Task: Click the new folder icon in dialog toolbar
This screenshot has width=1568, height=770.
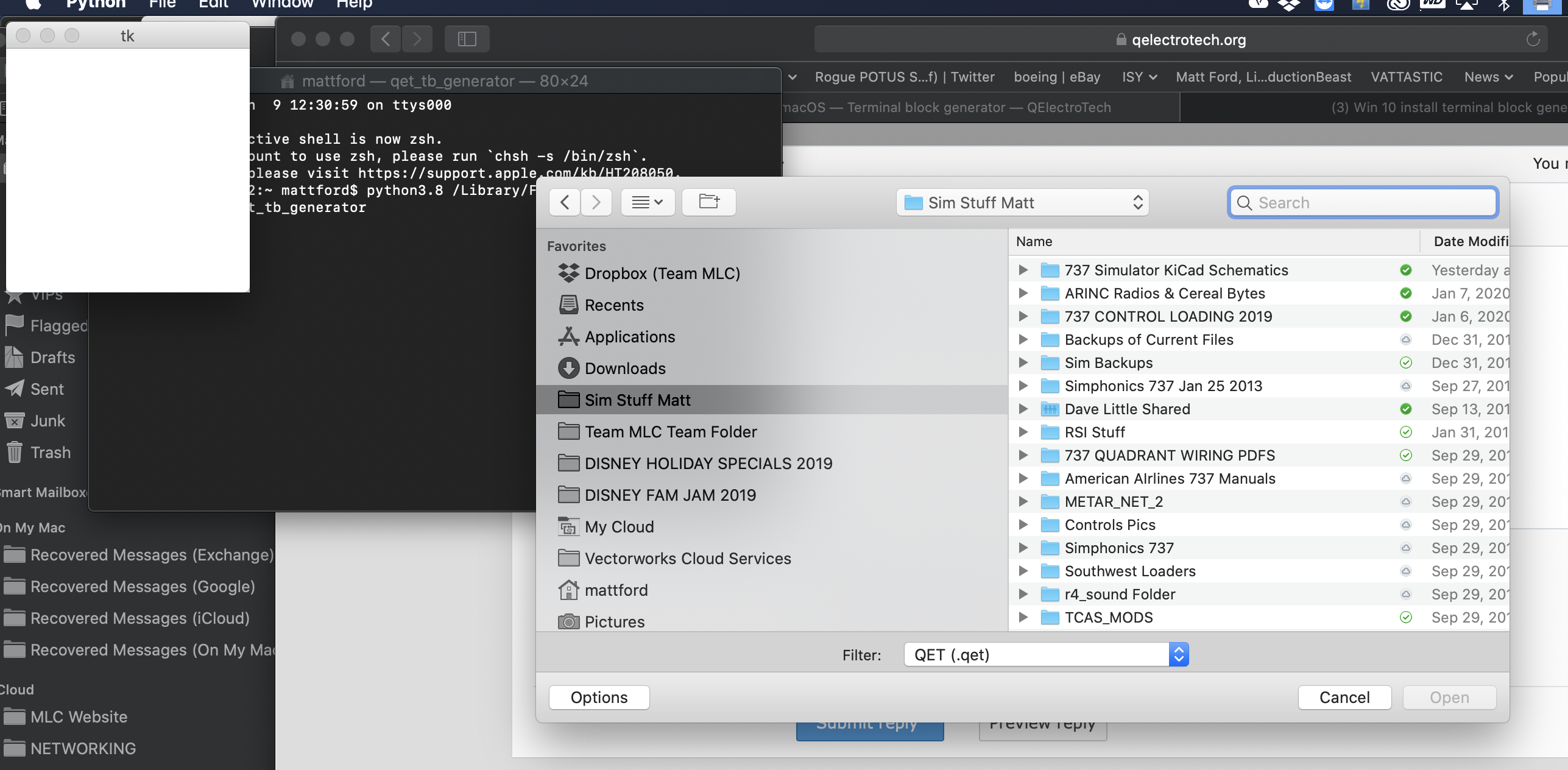Action: (x=708, y=202)
